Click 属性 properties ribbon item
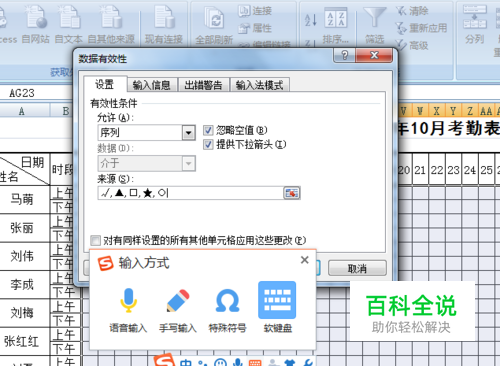Viewport: 500px width, 366px height. point(255,28)
